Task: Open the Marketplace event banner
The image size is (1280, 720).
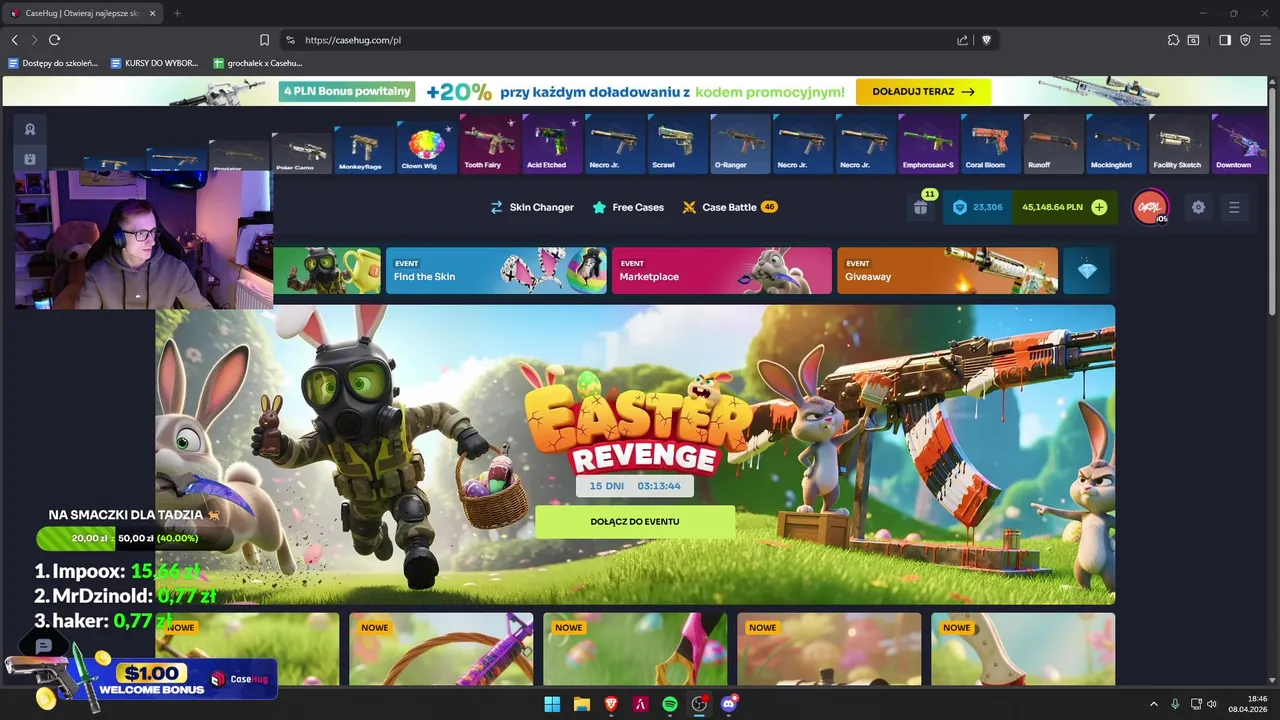Action: pos(721,270)
